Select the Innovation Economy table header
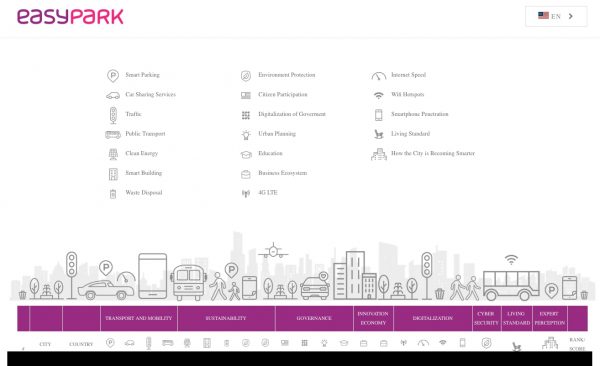The height and width of the screenshot is (366, 600). (373, 318)
